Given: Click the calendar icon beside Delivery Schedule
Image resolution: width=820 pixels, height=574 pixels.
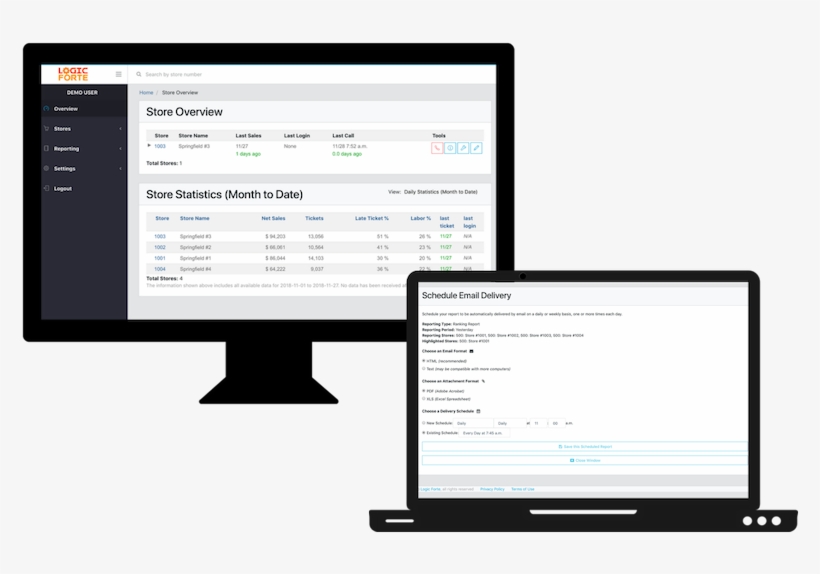Looking at the screenshot, I should pos(479,411).
